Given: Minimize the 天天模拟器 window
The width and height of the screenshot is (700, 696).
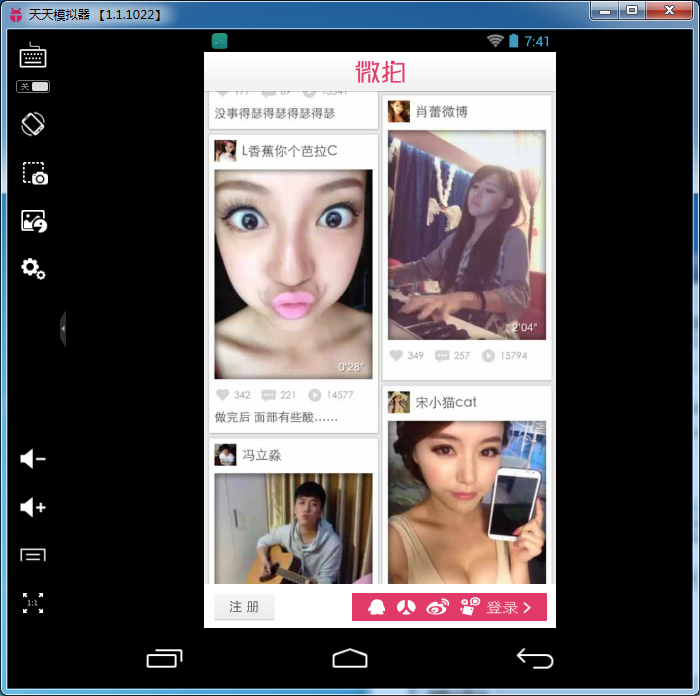Looking at the screenshot, I should [605, 11].
